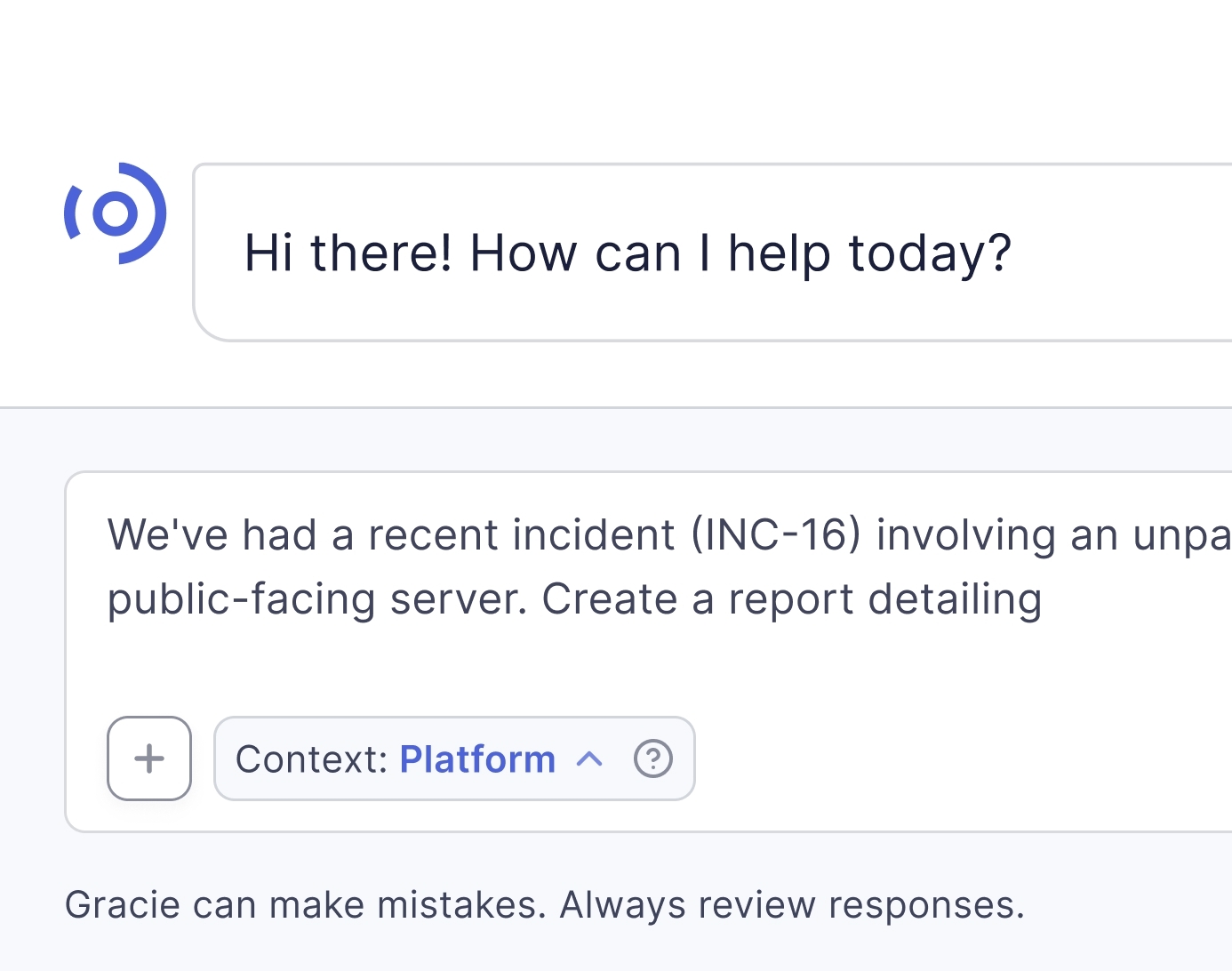Click on the "INC-16" text in the prompt
The width and height of the screenshot is (1232, 971).
(x=776, y=535)
